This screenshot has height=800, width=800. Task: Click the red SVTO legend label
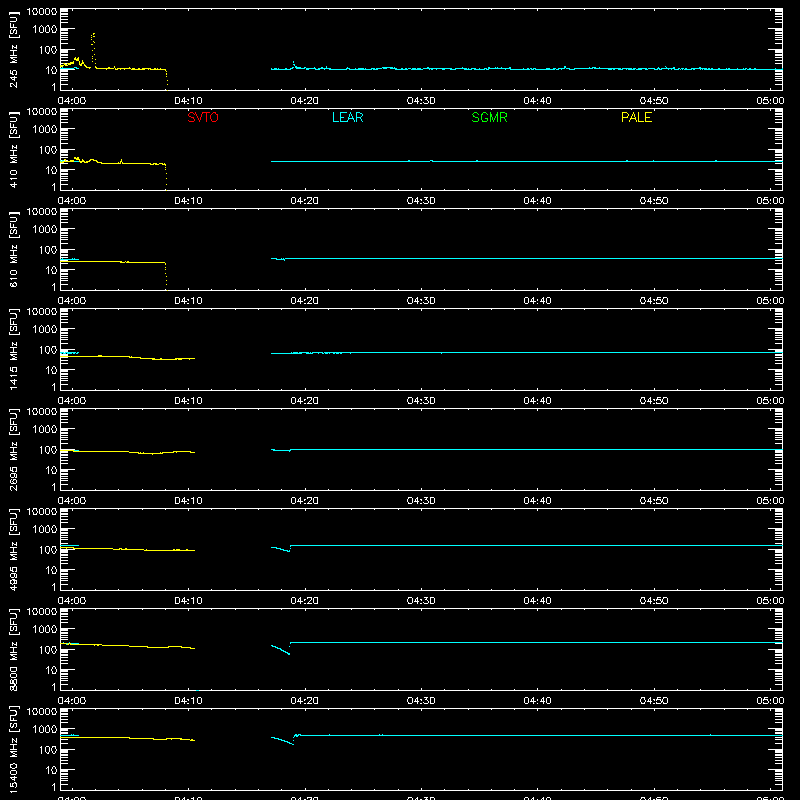pos(203,117)
